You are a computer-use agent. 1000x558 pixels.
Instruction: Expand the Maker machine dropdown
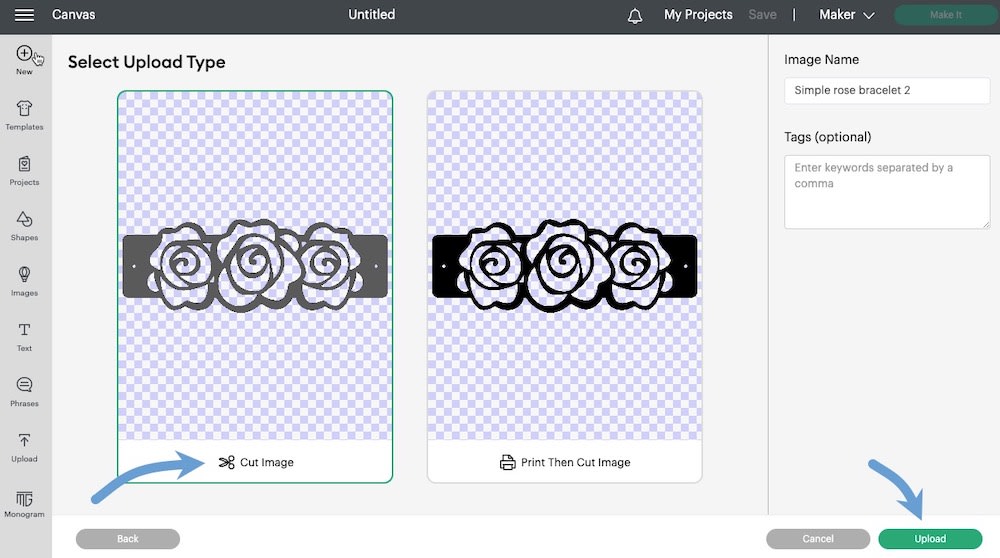(x=846, y=15)
